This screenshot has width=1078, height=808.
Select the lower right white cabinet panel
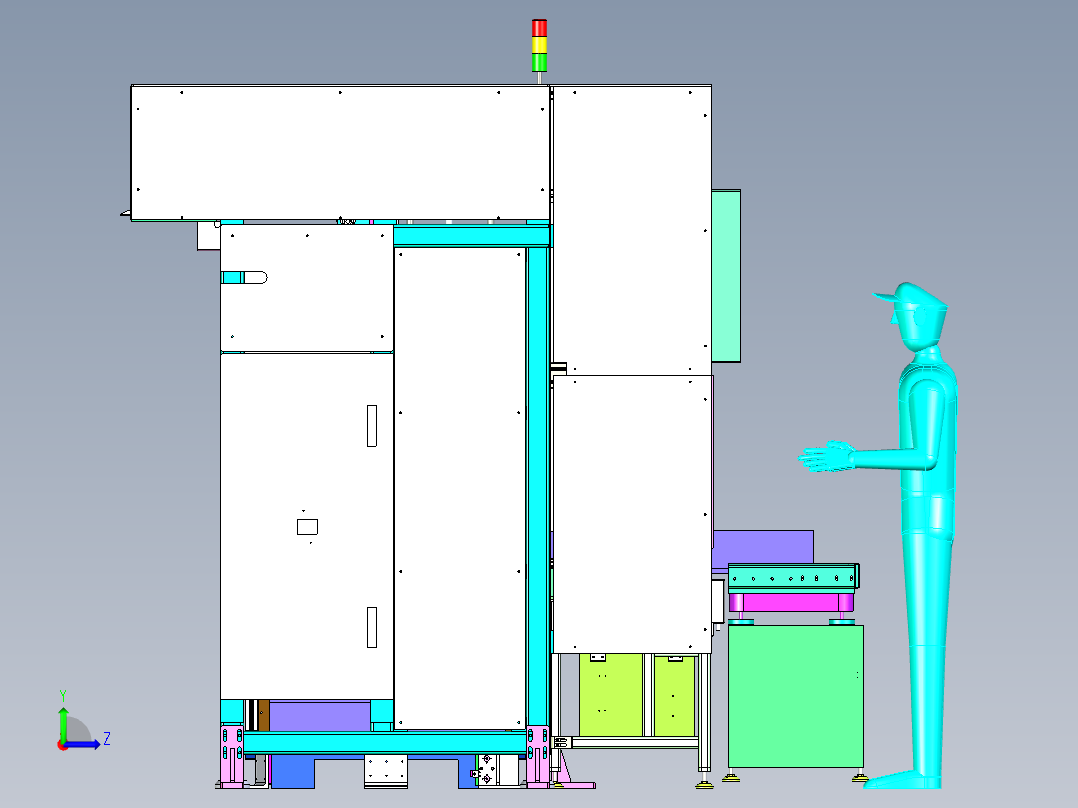tap(632, 514)
